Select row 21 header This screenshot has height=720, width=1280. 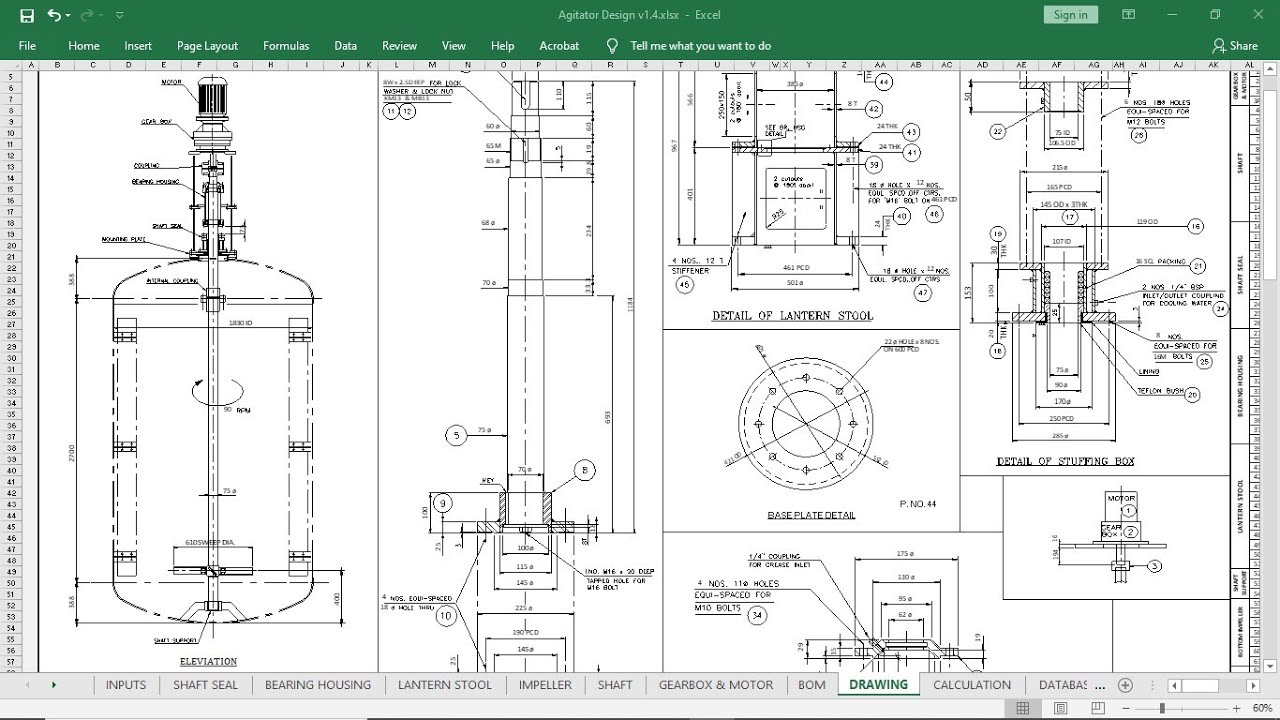tap(12, 256)
